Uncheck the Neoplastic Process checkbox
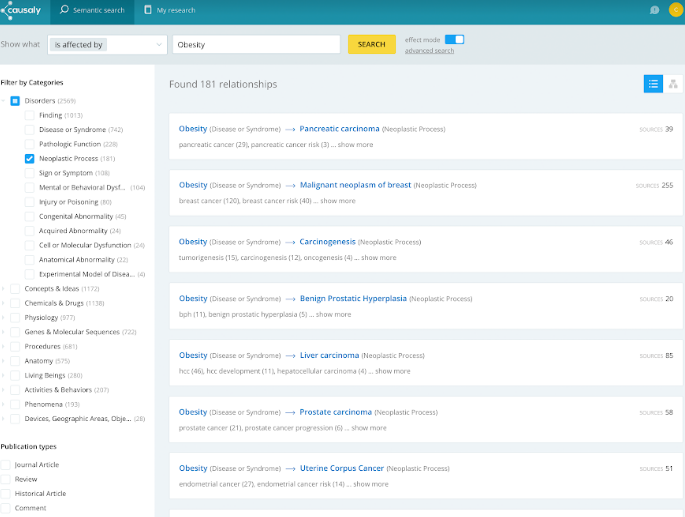Viewport: 685px width, 517px height. point(29,159)
